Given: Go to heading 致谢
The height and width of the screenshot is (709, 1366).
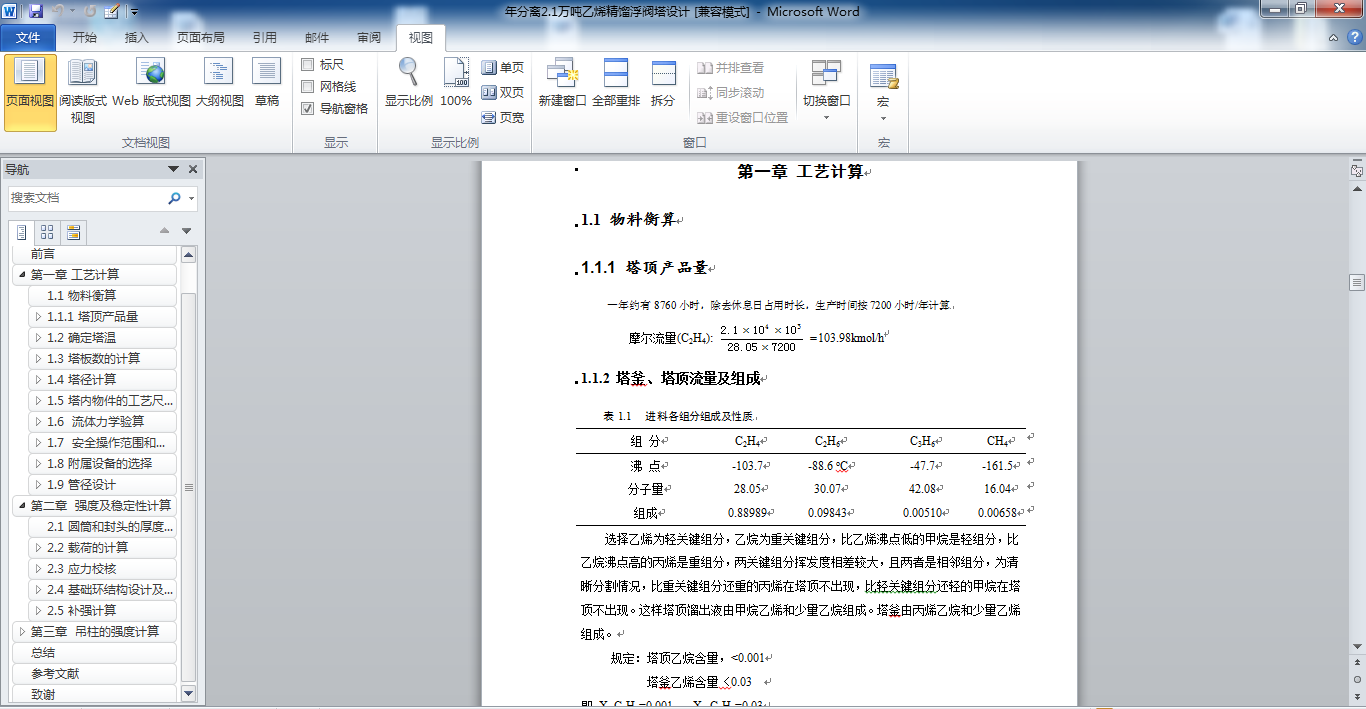Looking at the screenshot, I should click(95, 694).
